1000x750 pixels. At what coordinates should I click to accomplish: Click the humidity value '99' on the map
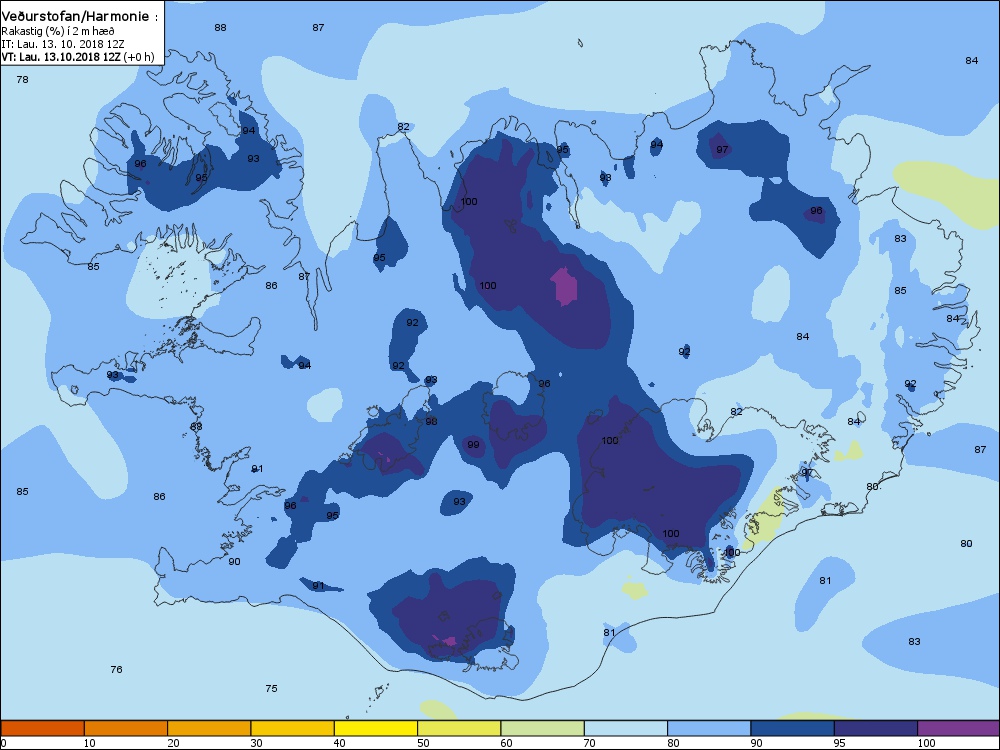(x=473, y=445)
